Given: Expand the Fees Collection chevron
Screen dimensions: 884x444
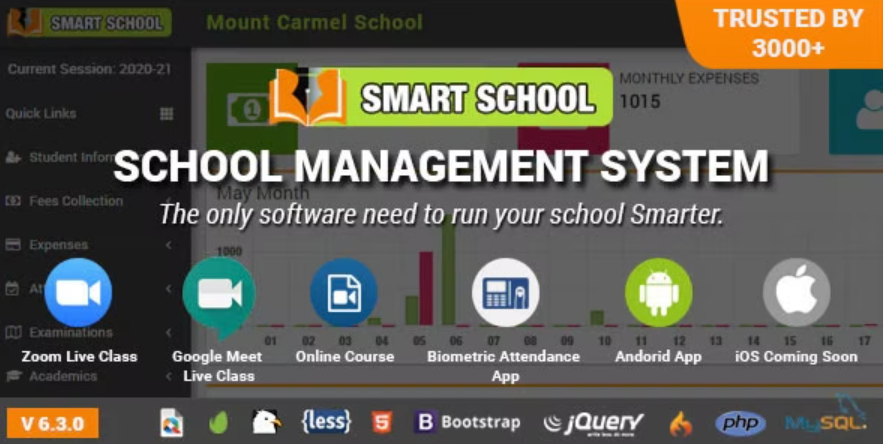Looking at the screenshot, I should pos(168,201).
